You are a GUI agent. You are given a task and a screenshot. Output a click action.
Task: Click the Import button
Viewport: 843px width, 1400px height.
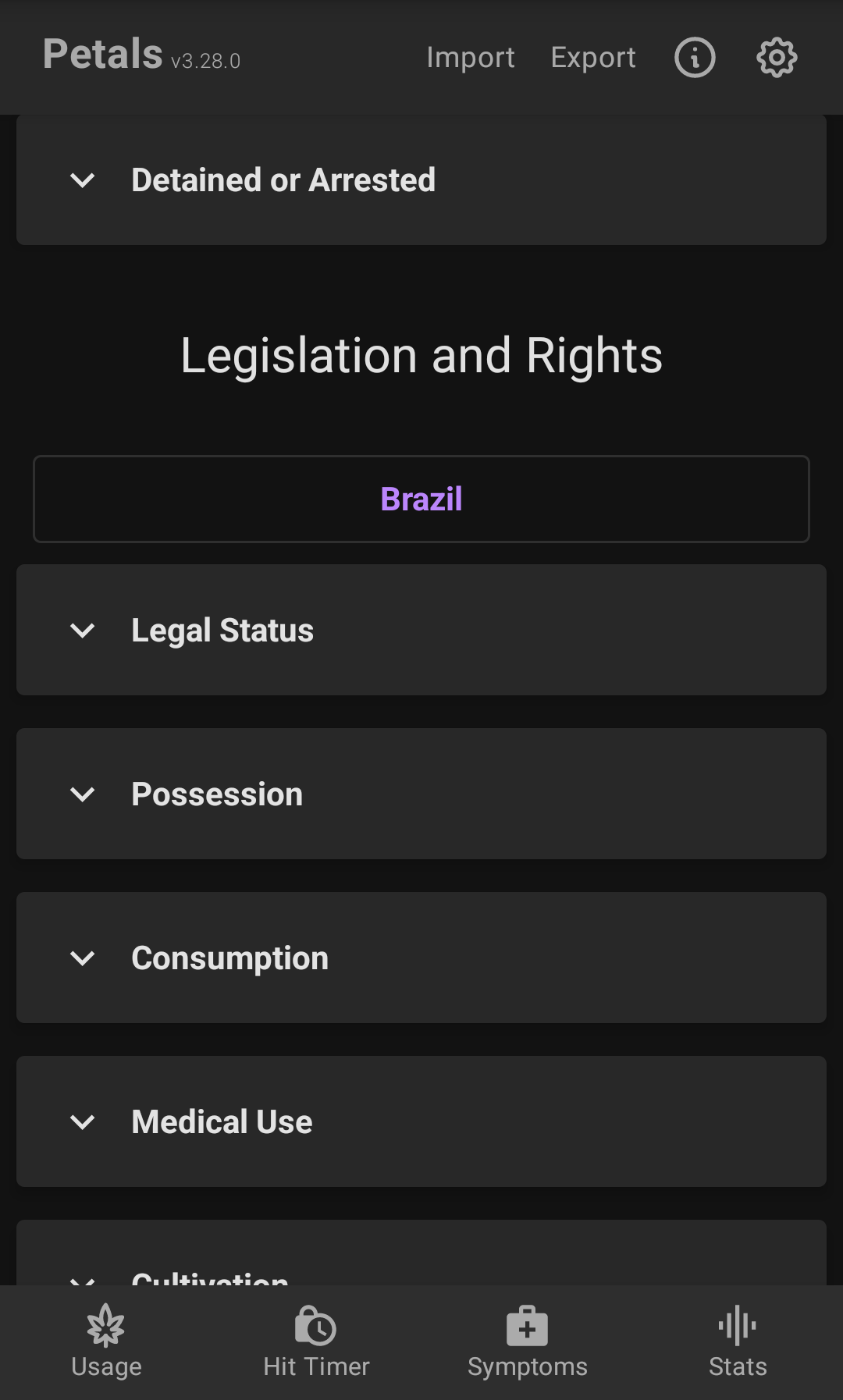(x=471, y=58)
